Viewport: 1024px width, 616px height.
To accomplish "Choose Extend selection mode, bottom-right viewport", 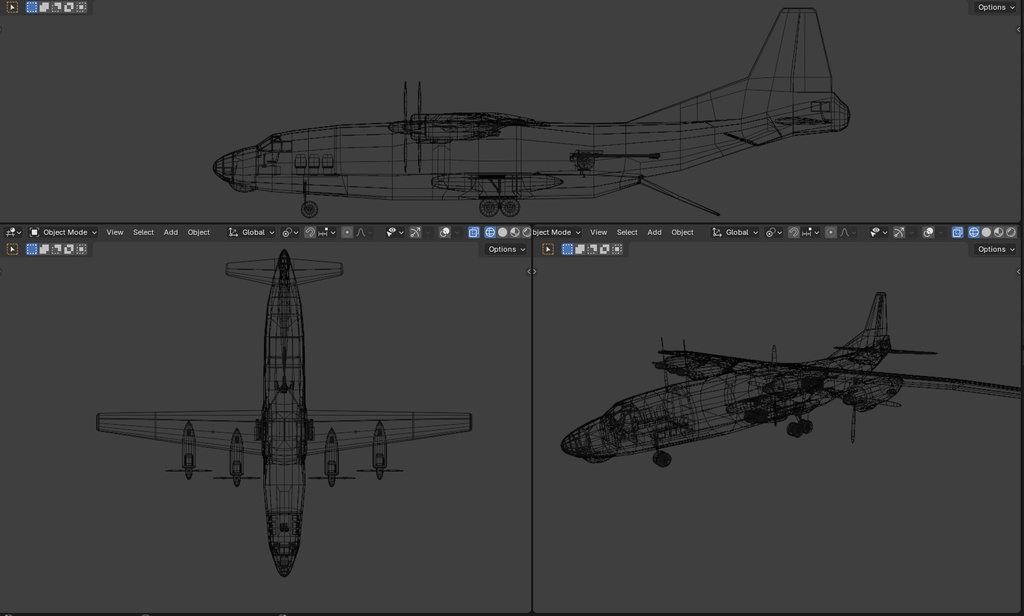I will (580, 249).
